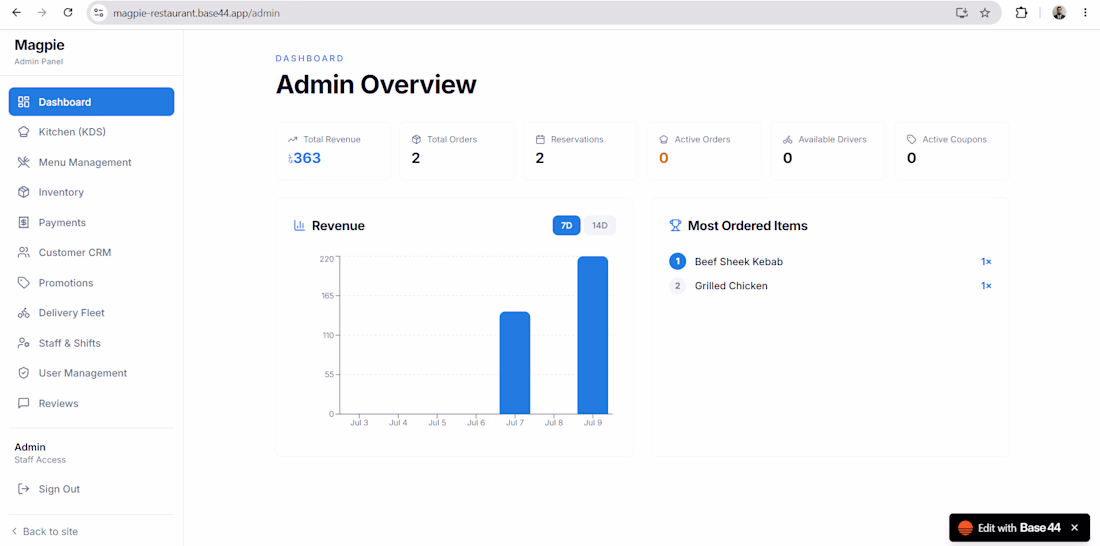Click the User Management shield icon
Viewport: 1100px width, 546px height.
tap(24, 373)
